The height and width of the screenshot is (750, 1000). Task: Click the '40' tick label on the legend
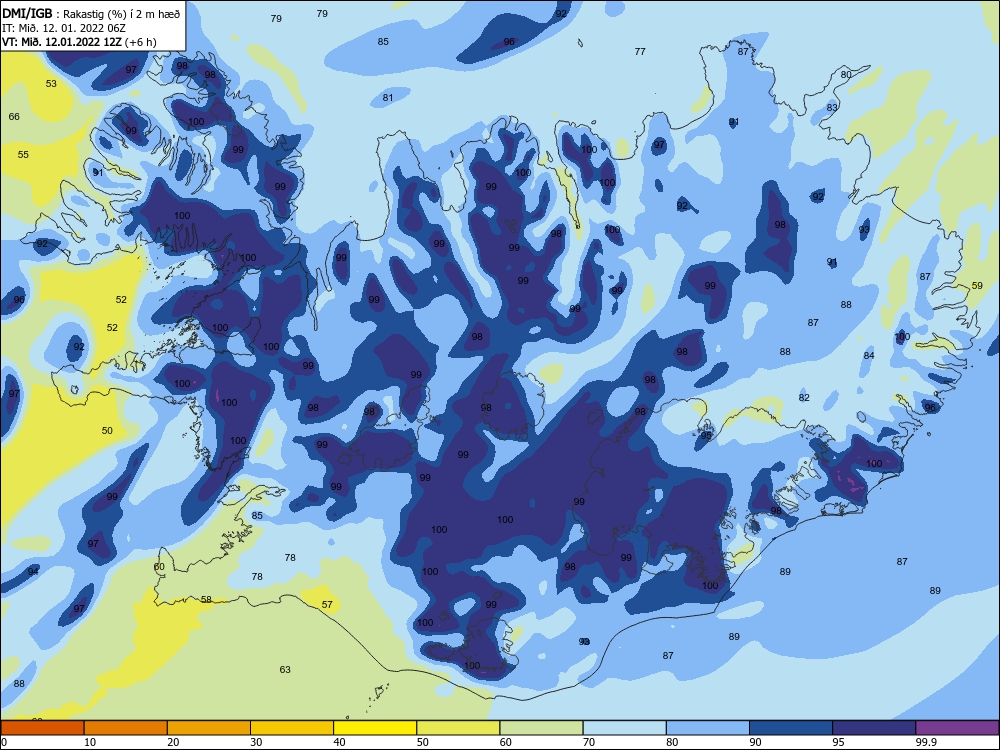pos(339,742)
